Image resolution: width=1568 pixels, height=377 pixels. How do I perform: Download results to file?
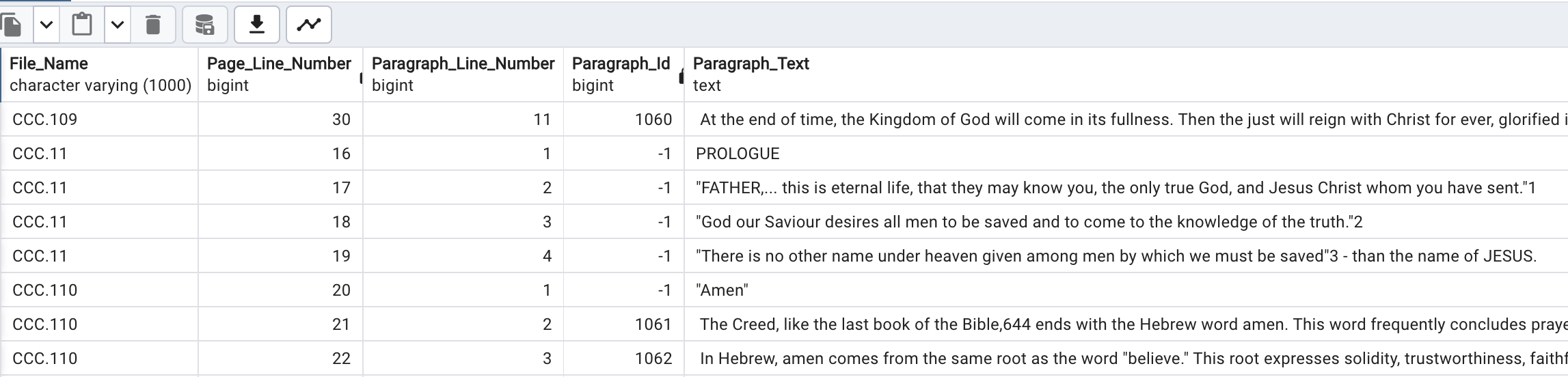[x=256, y=25]
